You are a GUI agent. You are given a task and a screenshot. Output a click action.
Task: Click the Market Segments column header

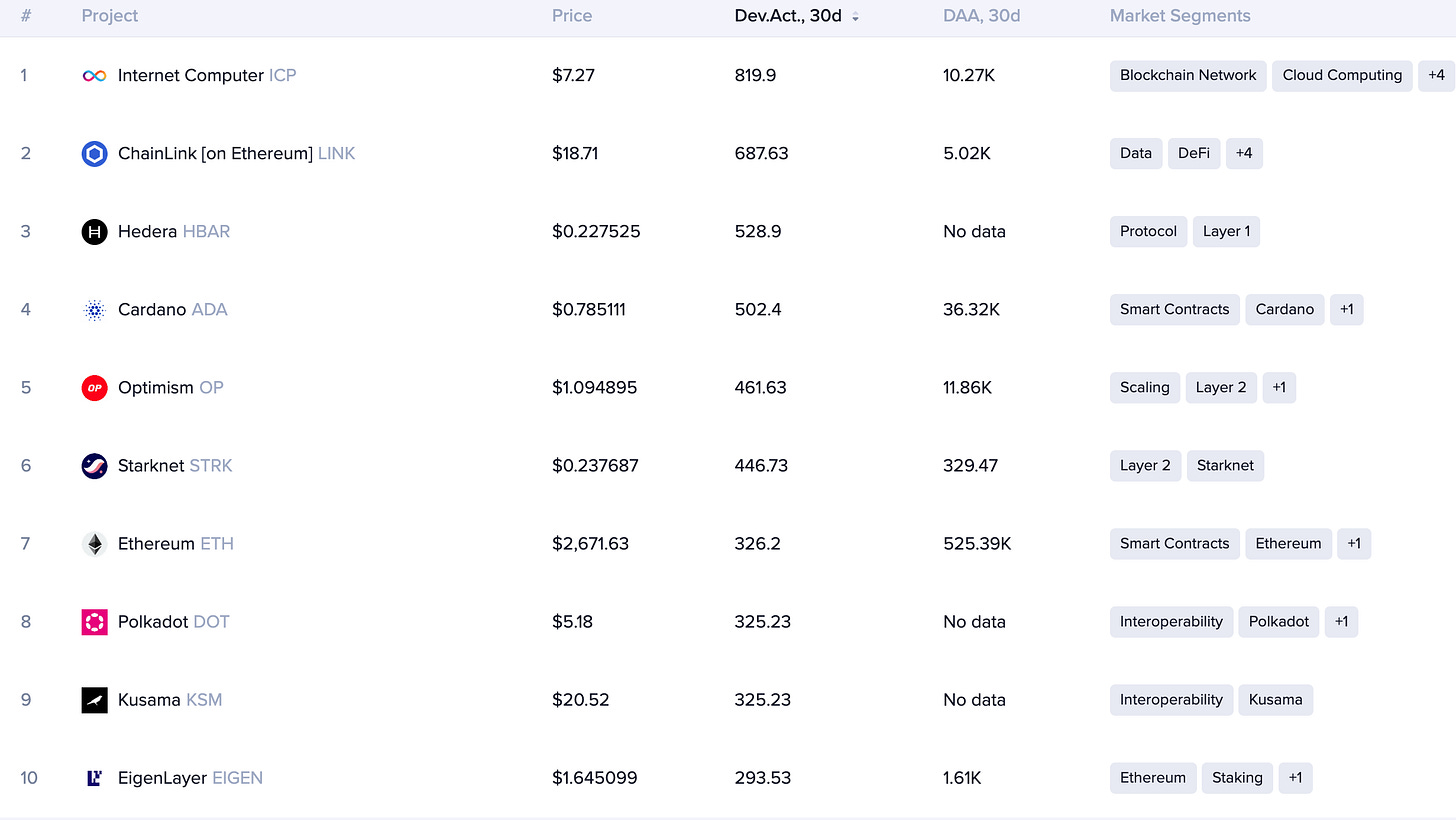pyautogui.click(x=1180, y=16)
